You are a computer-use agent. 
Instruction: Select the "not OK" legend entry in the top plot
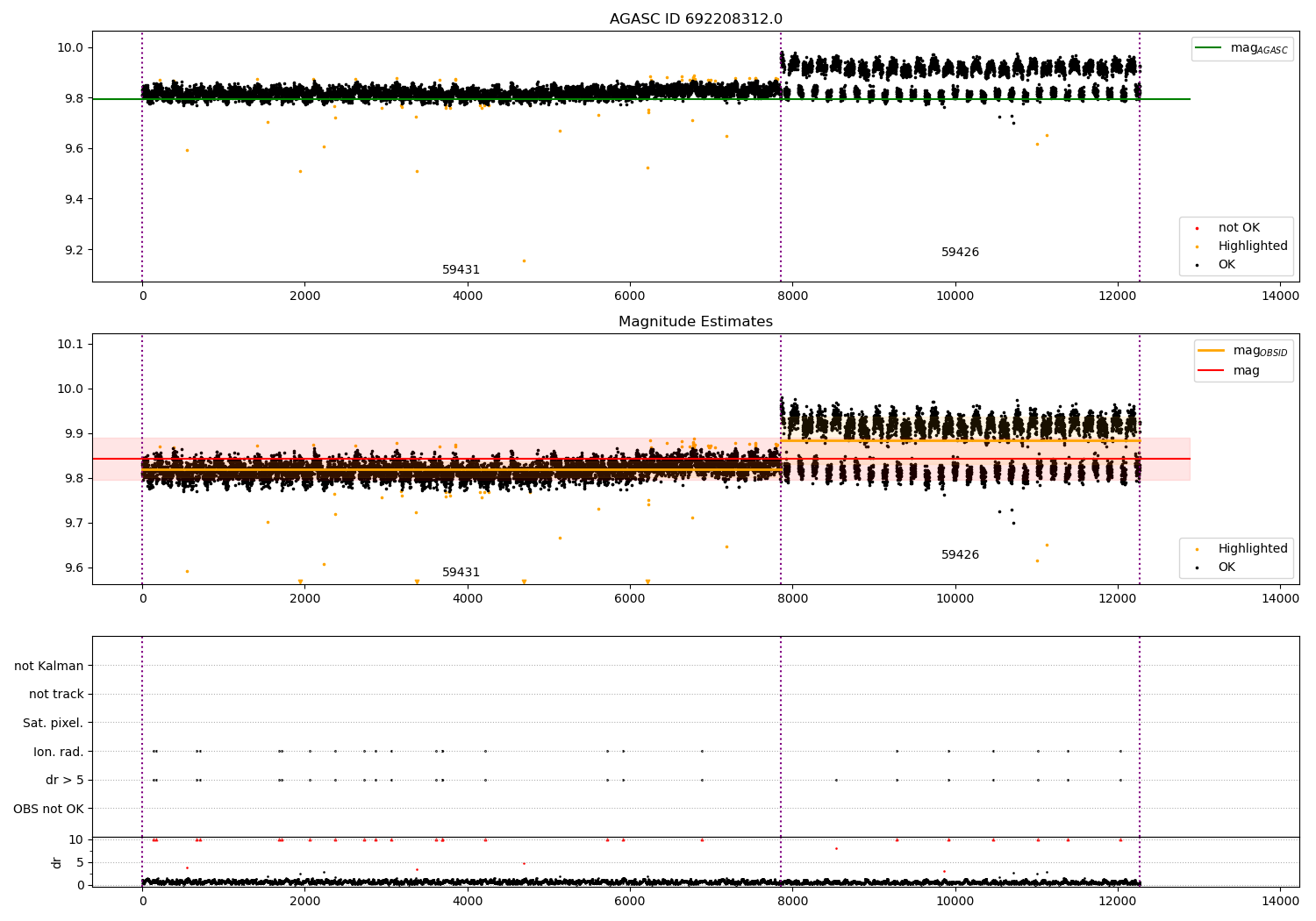click(1239, 228)
